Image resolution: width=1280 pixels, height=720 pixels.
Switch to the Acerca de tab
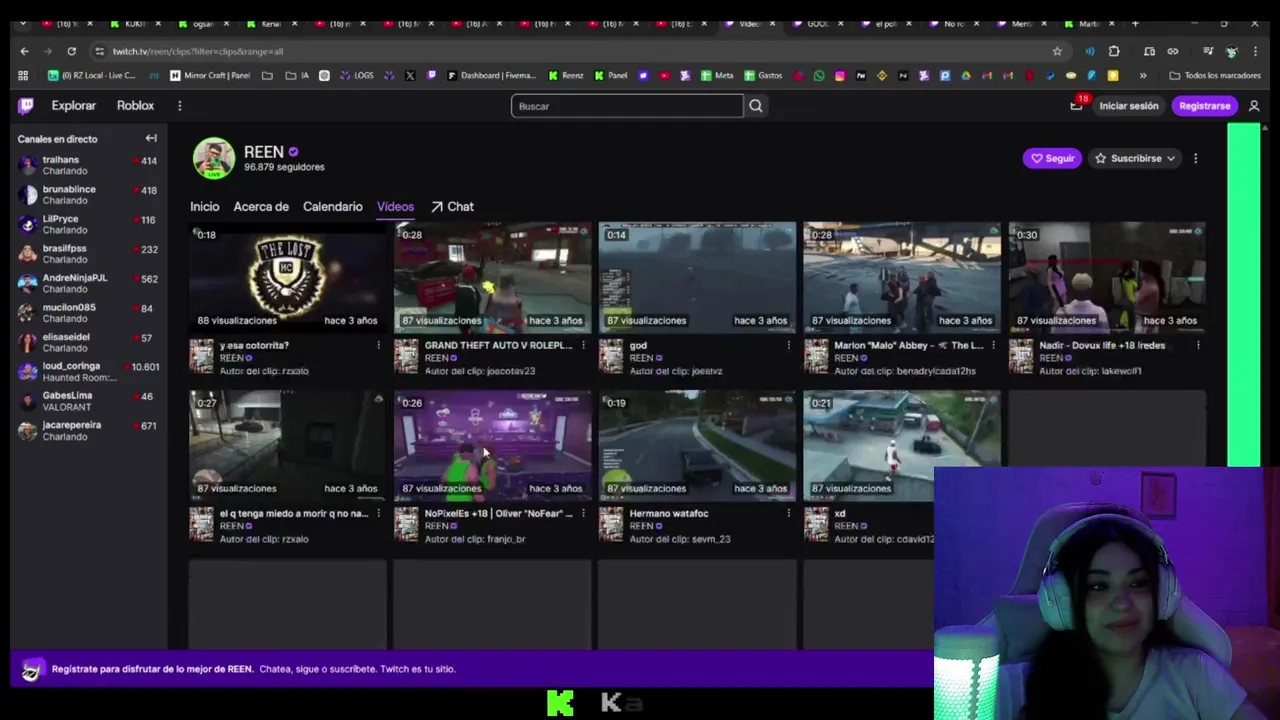tap(261, 207)
